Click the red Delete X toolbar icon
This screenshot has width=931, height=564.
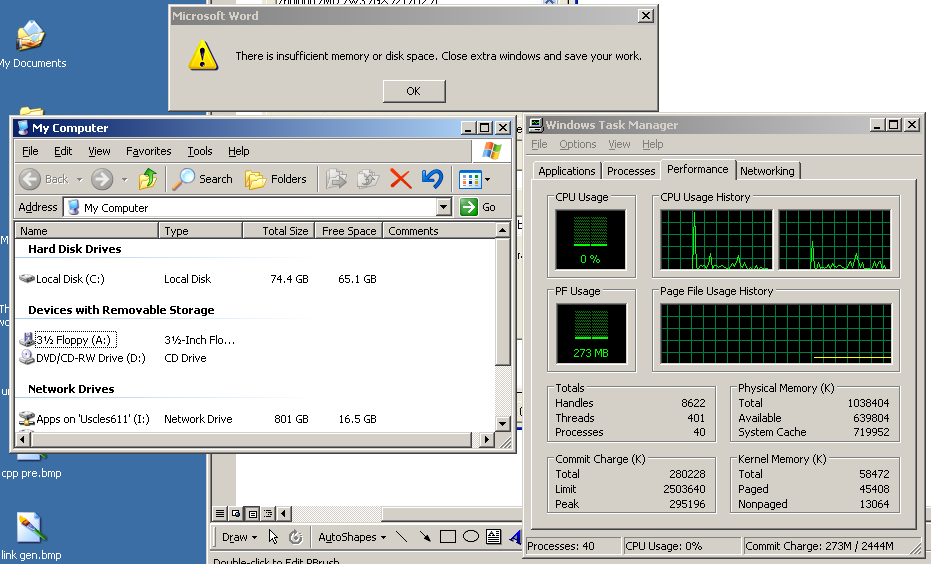click(401, 179)
